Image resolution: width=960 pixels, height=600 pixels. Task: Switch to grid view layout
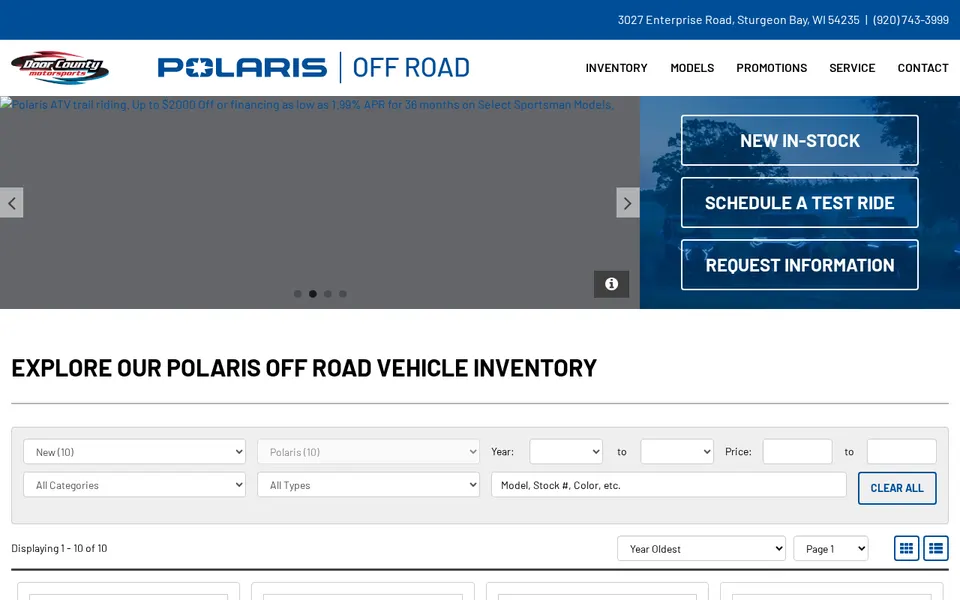coord(906,549)
